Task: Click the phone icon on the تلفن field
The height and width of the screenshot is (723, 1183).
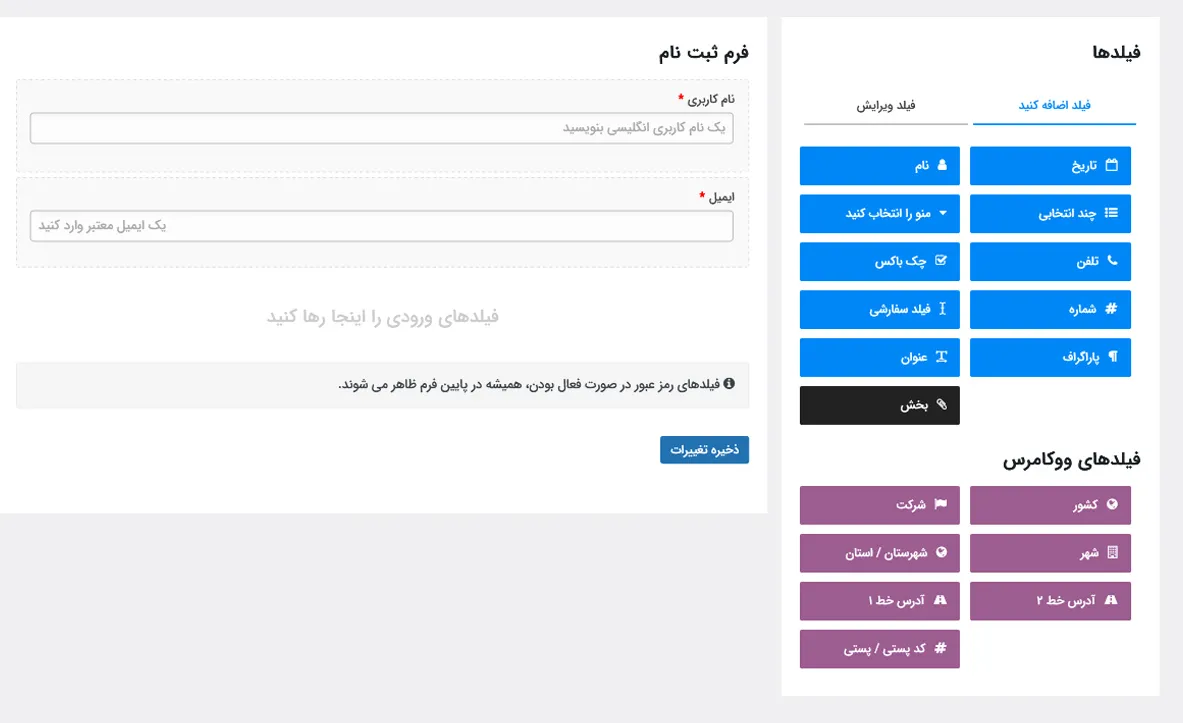Action: click(x=1112, y=260)
